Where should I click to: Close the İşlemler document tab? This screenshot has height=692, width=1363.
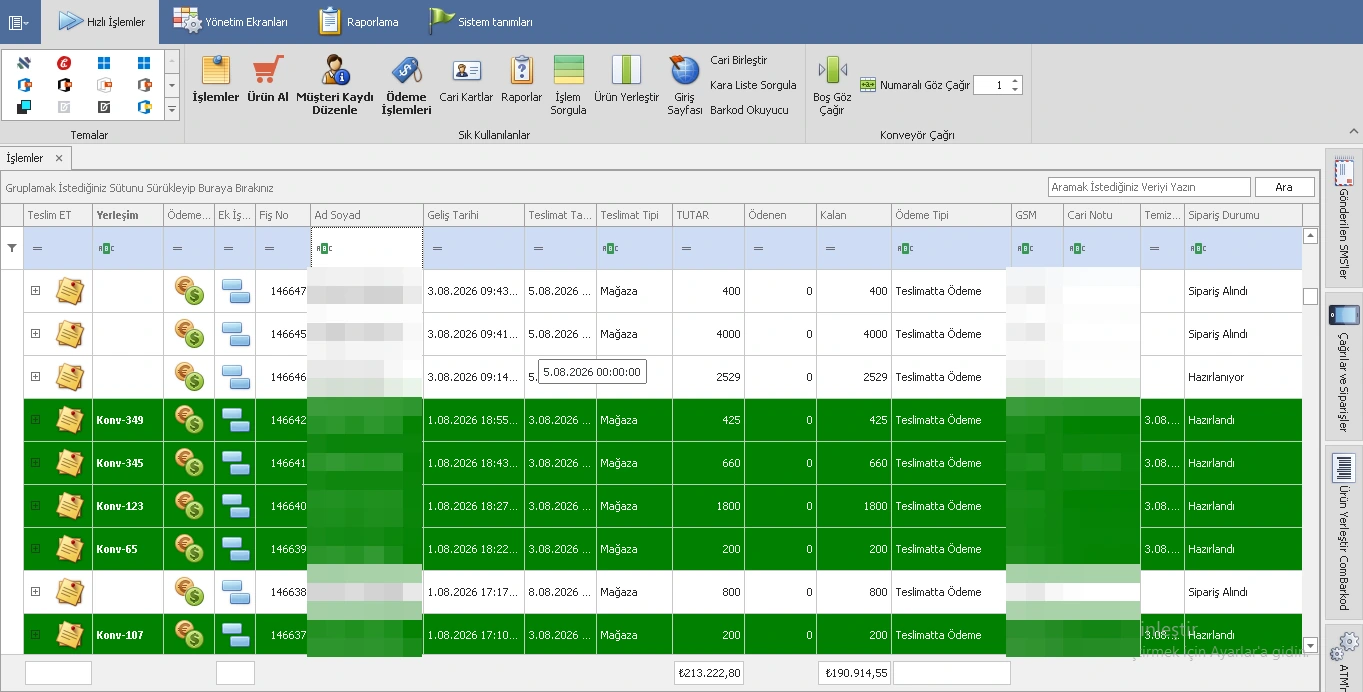click(59, 158)
